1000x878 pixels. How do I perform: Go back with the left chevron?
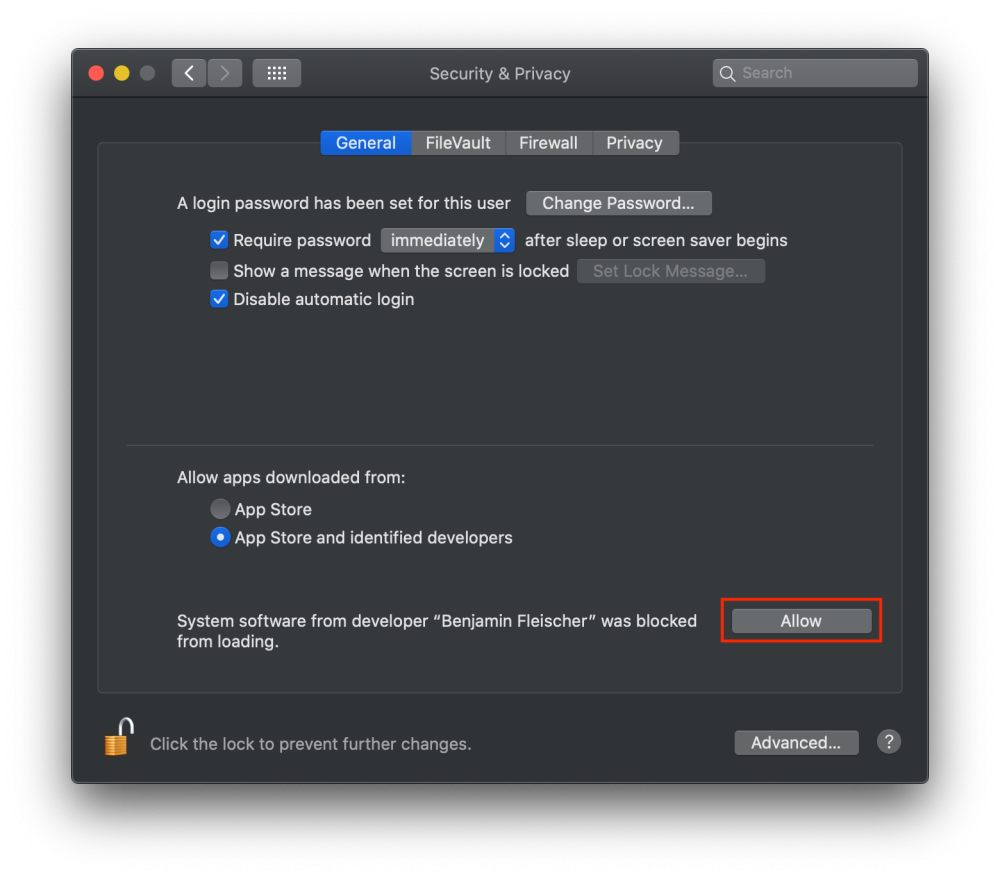(189, 73)
